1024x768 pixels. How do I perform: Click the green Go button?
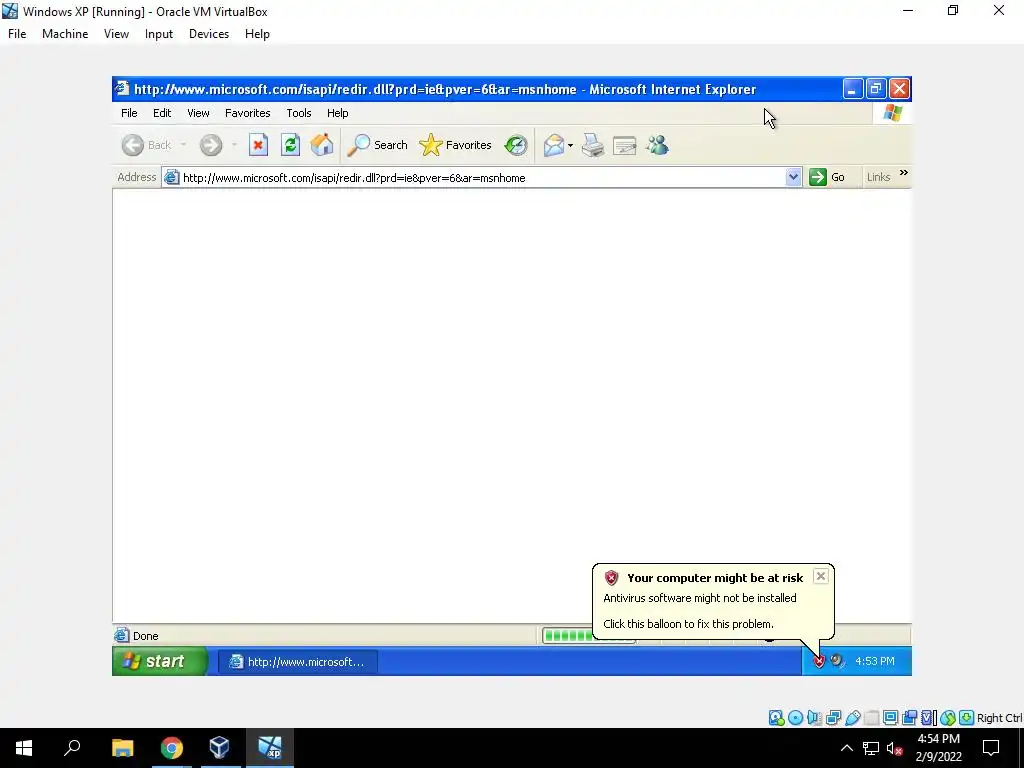click(827, 177)
